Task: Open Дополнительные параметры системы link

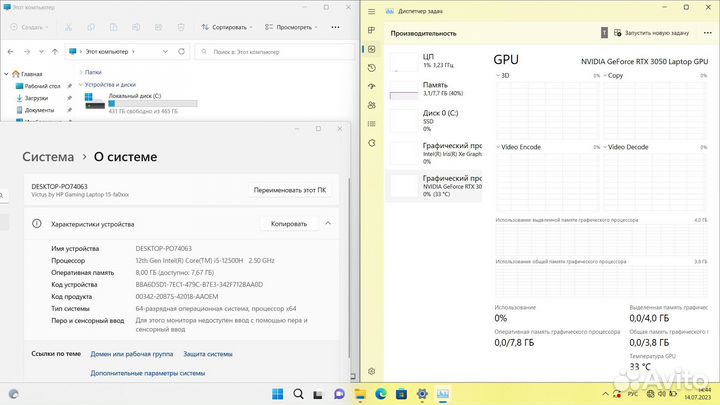Action: [148, 373]
